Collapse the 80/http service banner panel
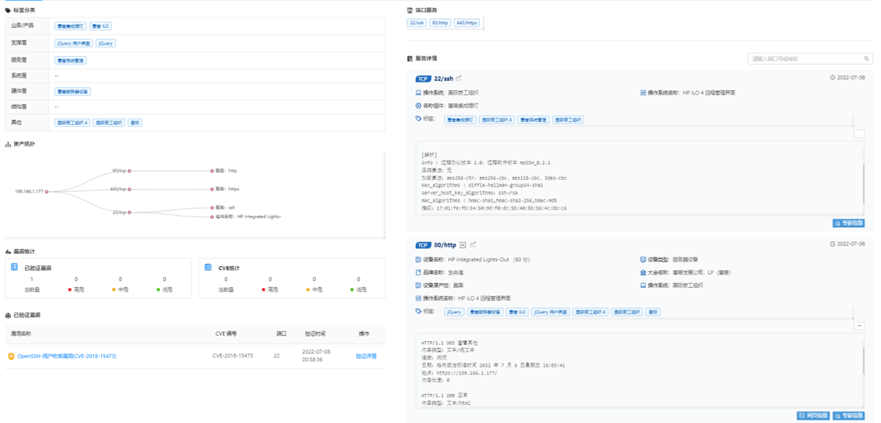Screen dimensions: 881x423 [x=859, y=326]
